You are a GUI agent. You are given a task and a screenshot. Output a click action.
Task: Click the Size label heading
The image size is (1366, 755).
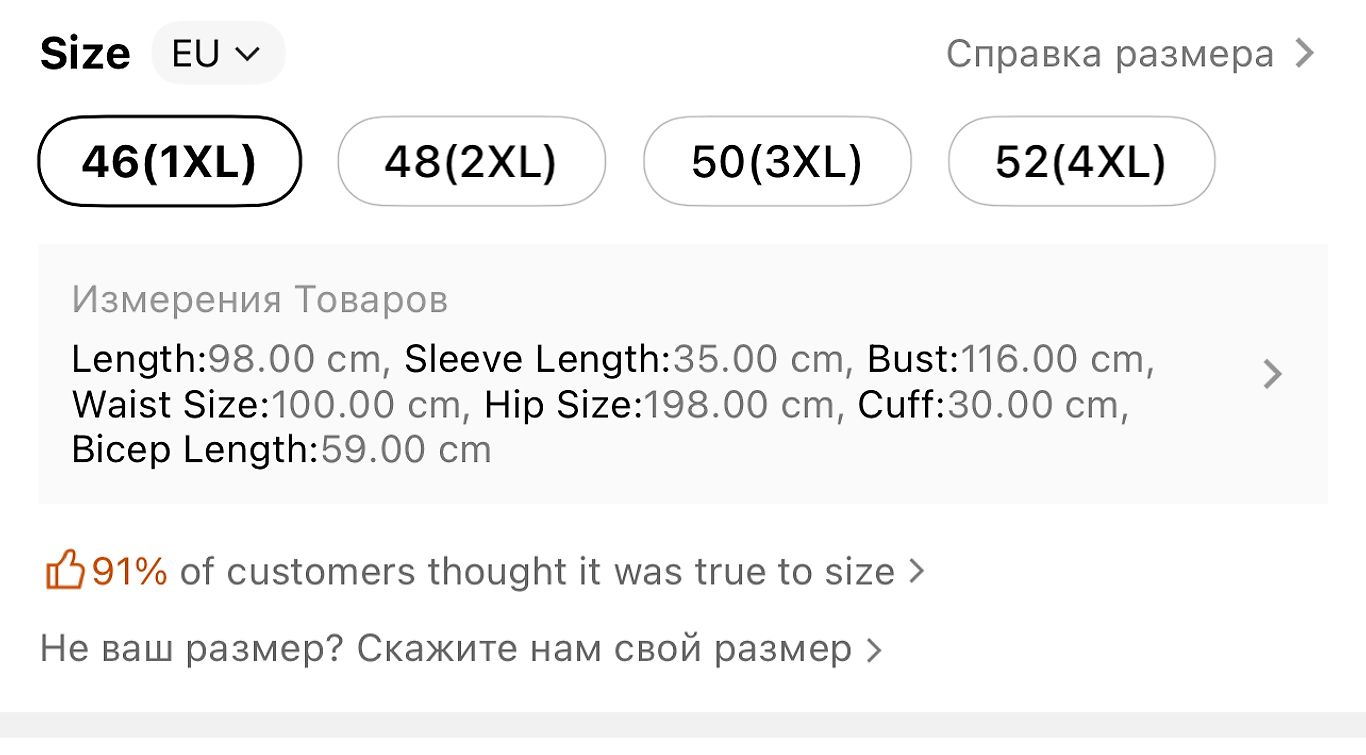[85, 53]
